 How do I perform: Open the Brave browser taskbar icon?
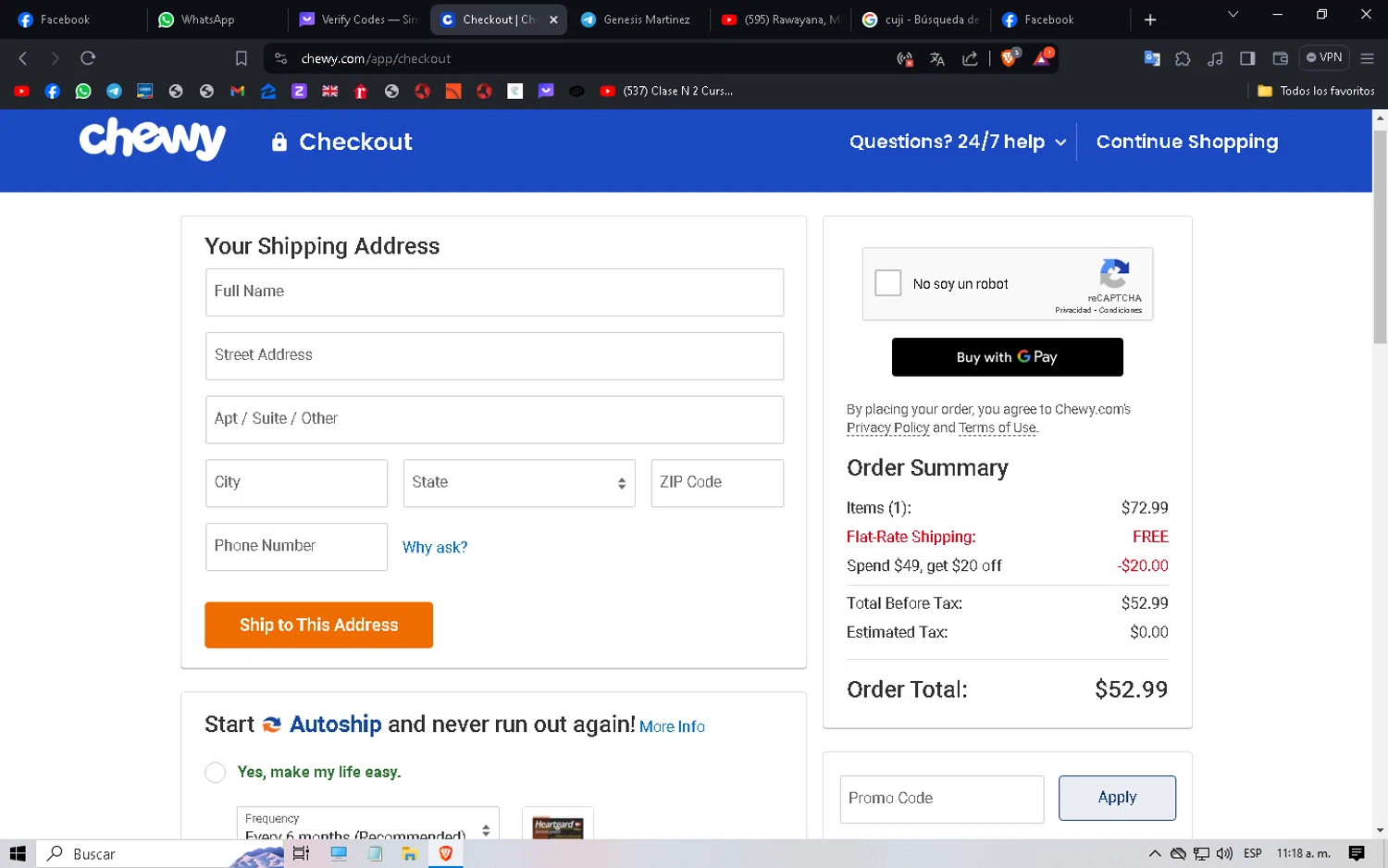(445, 853)
